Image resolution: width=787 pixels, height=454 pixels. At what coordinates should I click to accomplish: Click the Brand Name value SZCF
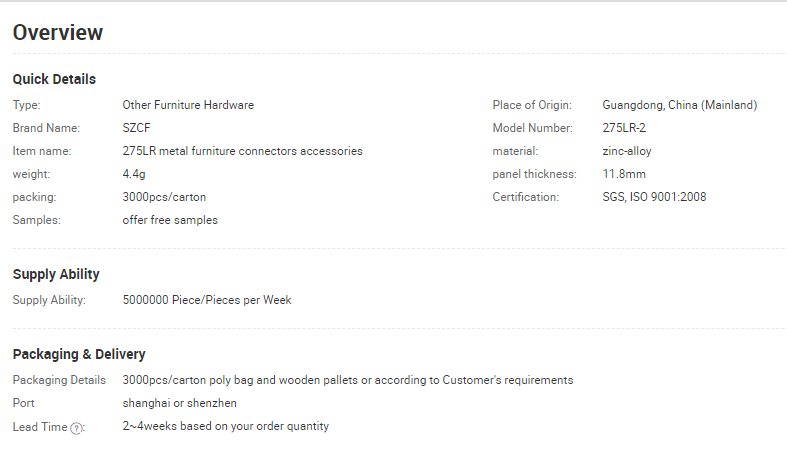[x=137, y=128]
